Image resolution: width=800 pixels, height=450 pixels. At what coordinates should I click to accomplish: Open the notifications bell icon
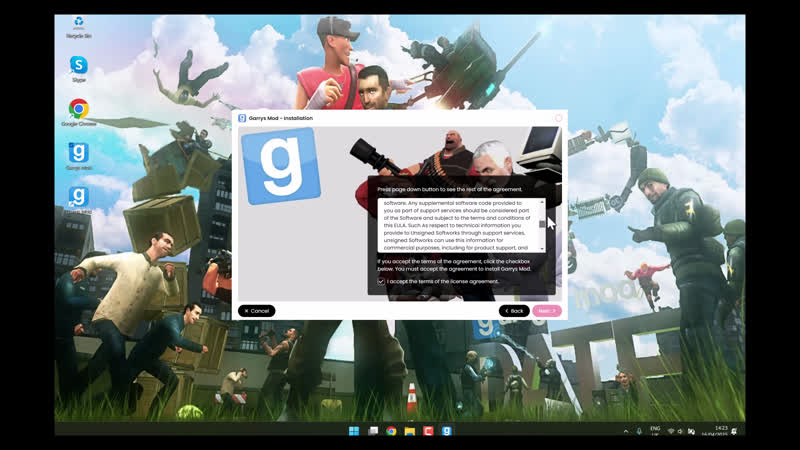(x=735, y=432)
